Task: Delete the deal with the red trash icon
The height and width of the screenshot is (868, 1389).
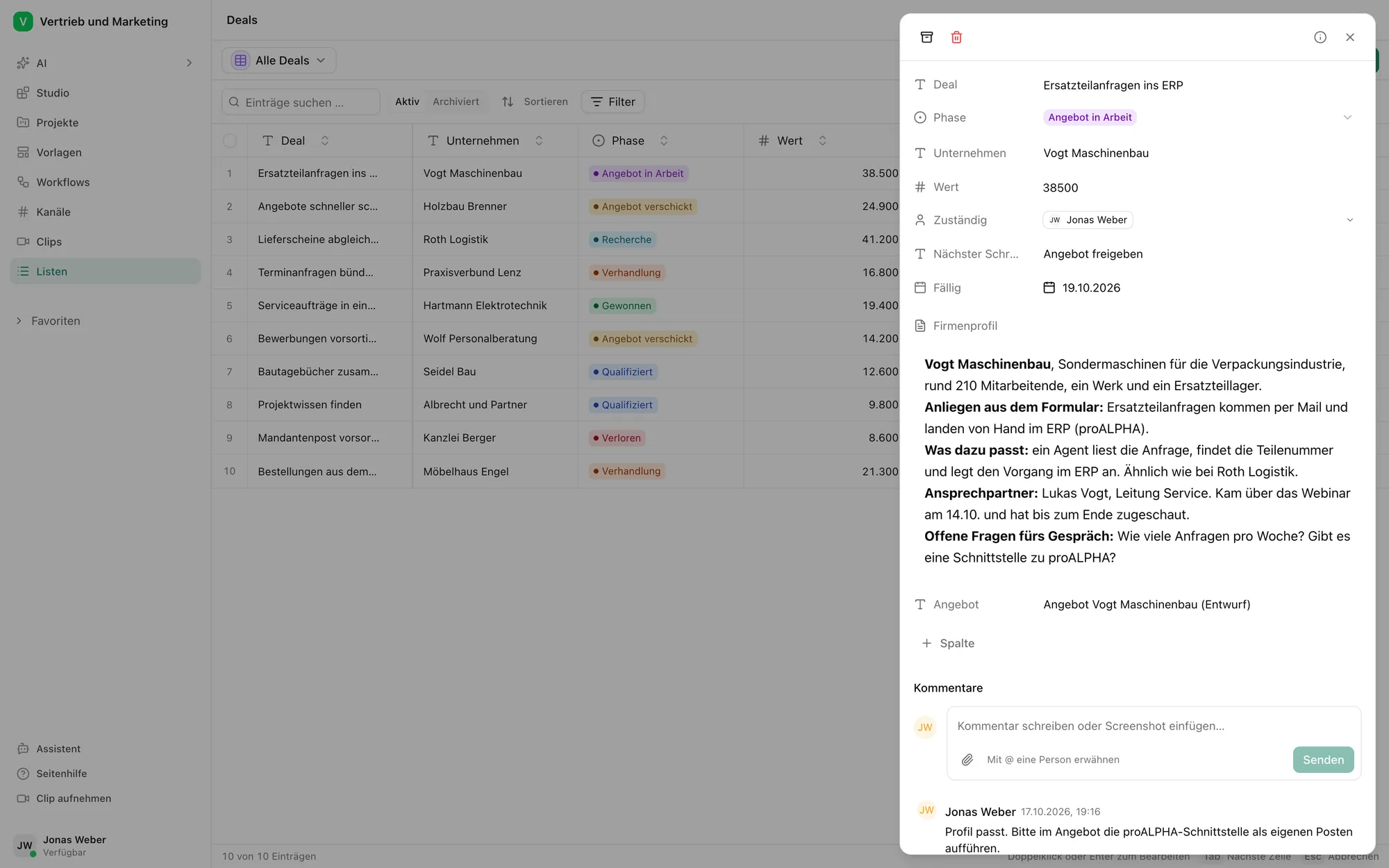Action: coord(956,37)
